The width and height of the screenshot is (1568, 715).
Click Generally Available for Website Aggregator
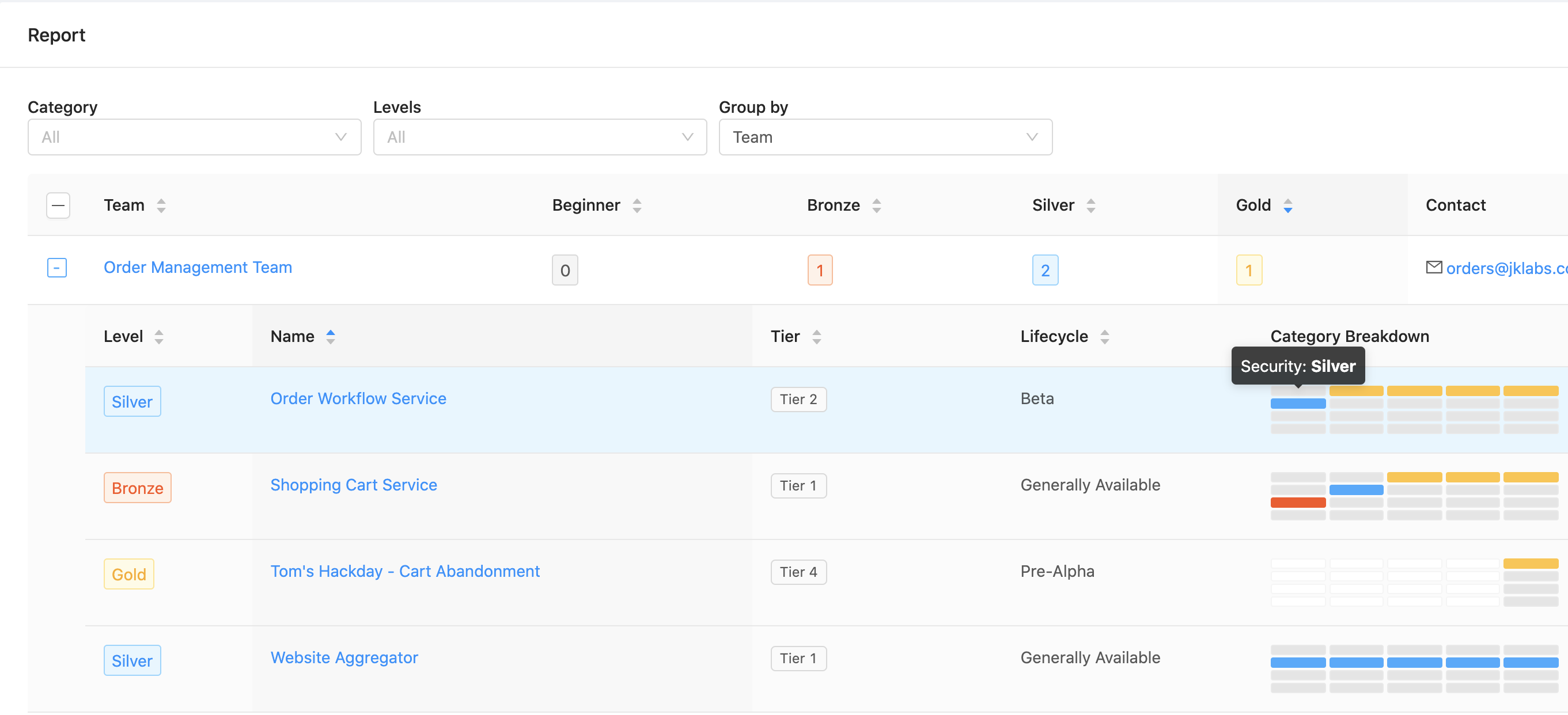[1090, 658]
